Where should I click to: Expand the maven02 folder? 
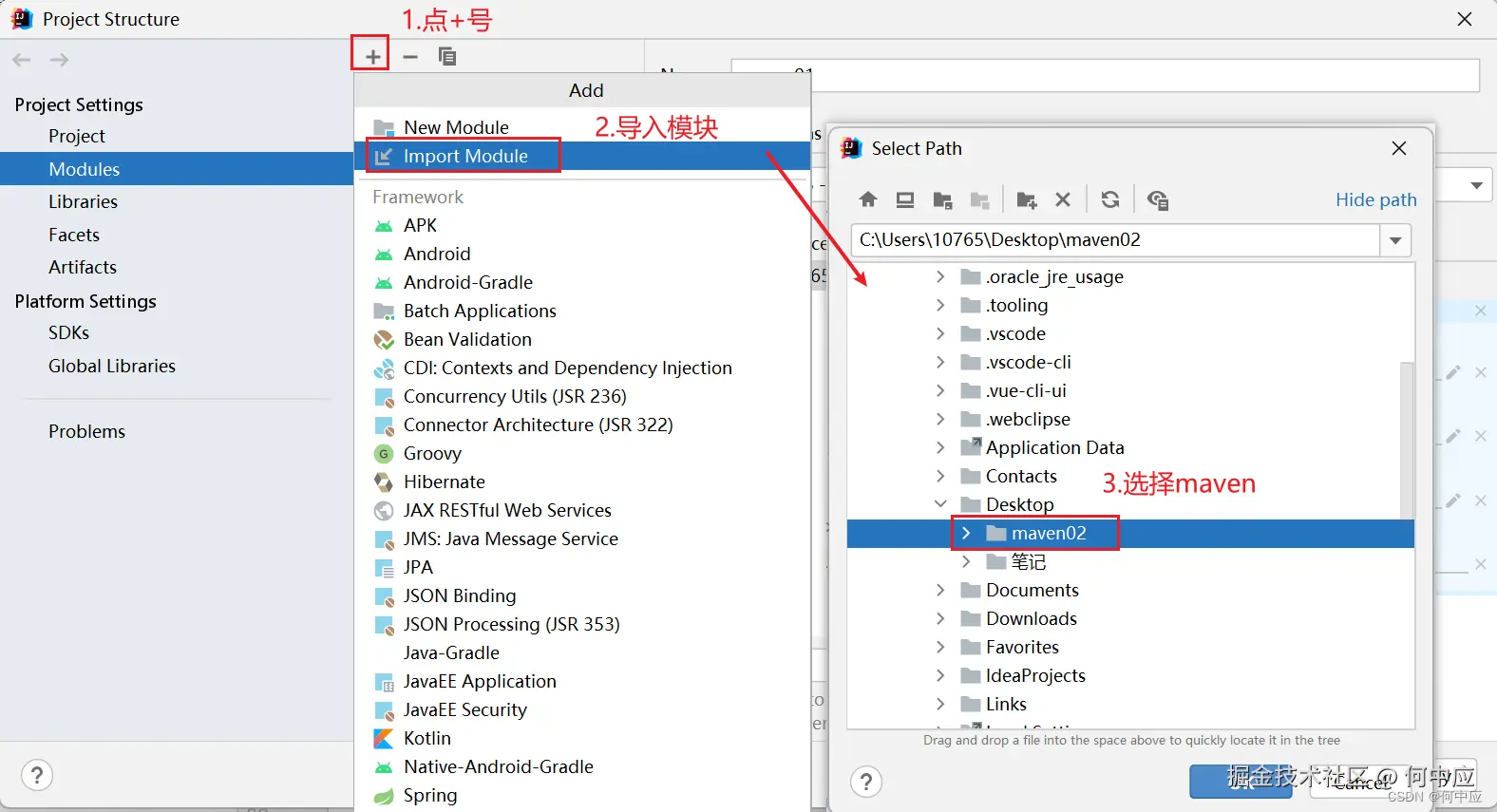pos(966,533)
